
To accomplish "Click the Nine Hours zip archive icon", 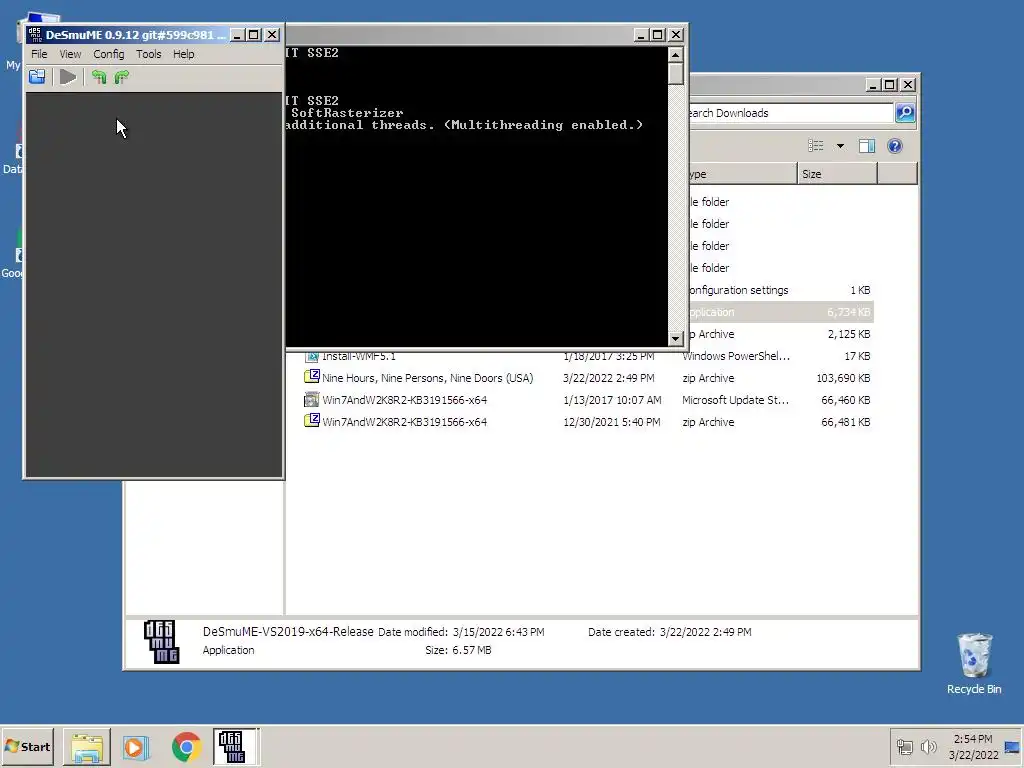I will click(x=312, y=377).
